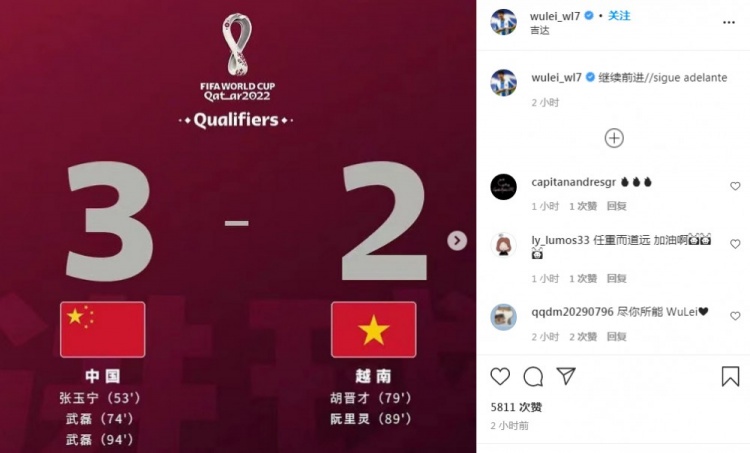Reply to ly_lumos33's comment via 回复
750x453 pixels.
pos(617,278)
